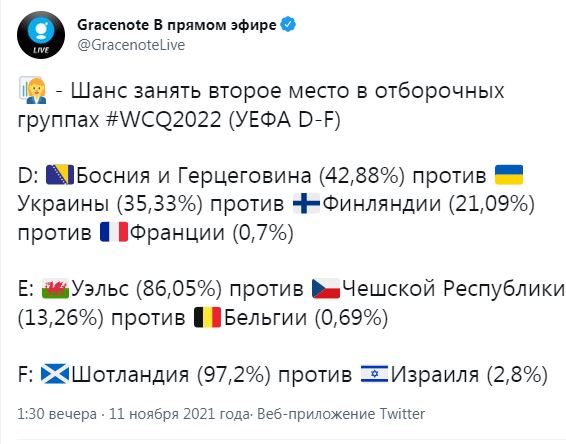Click the Шотландия (97,2%) text

(171, 375)
